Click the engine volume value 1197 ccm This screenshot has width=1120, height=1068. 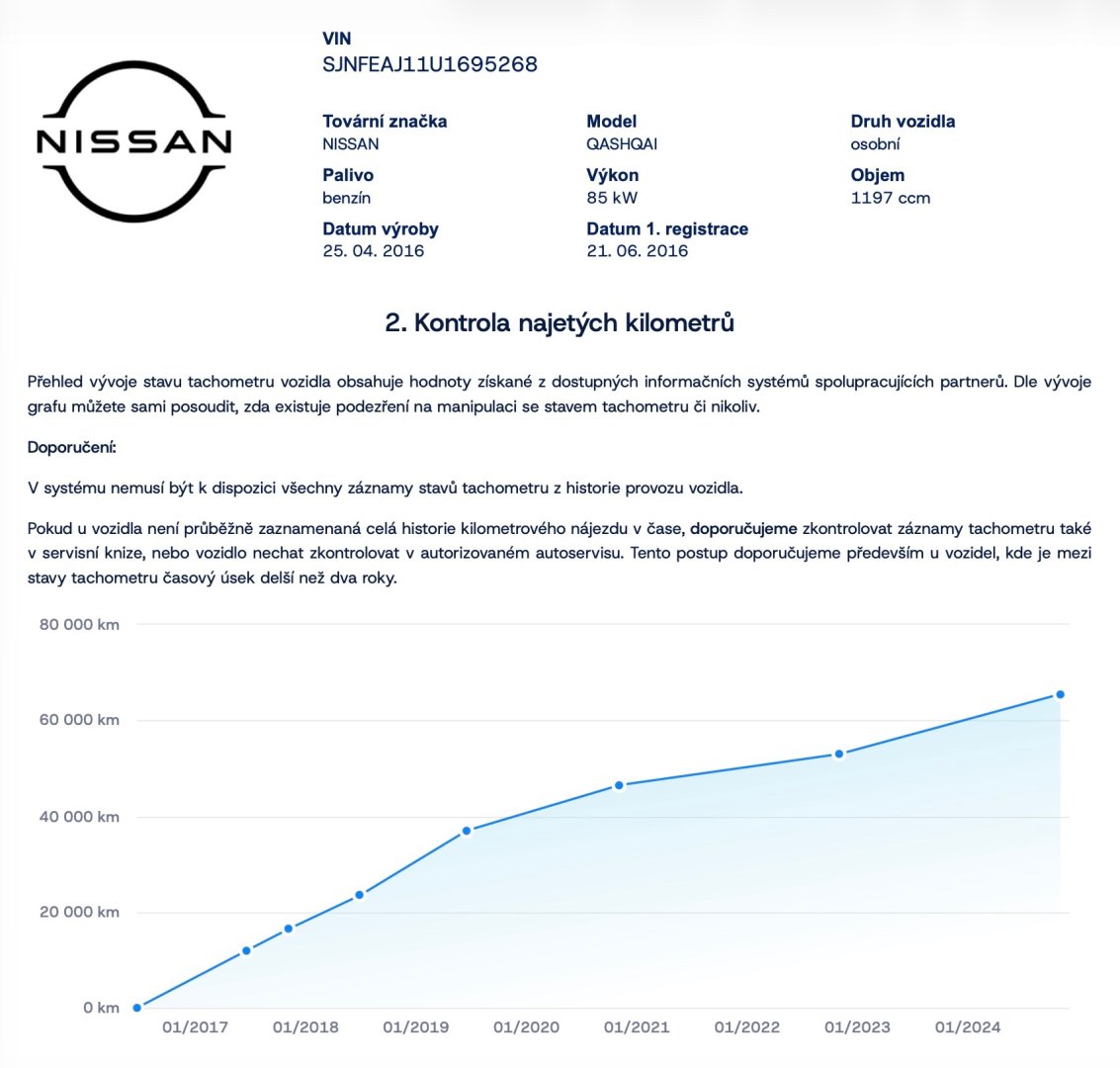coord(891,198)
